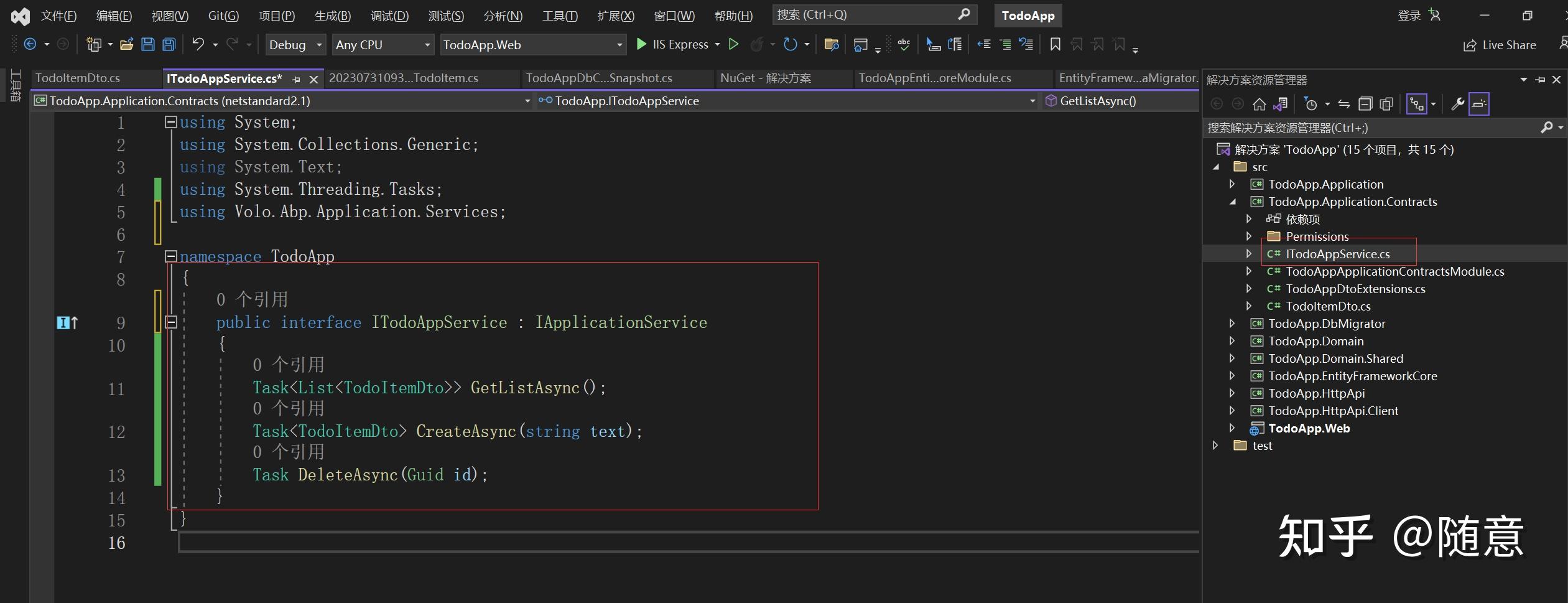Viewport: 1568px width, 603px height.
Task: Toggle pin on ITodoAppService.cs tab
Action: (297, 79)
